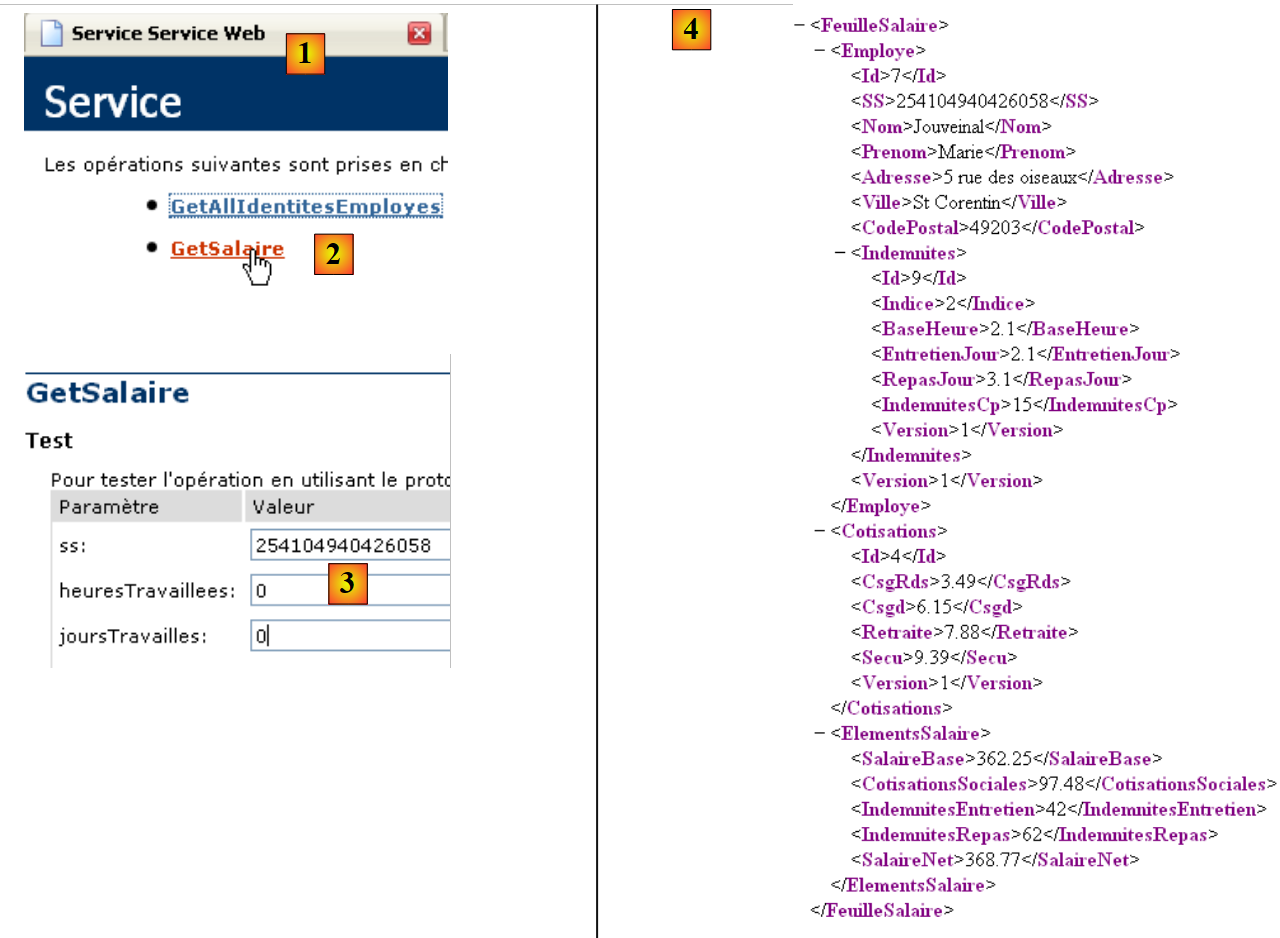Image resolution: width=1280 pixels, height=938 pixels.
Task: Collapse the Indemnites XML node
Action: [840, 253]
